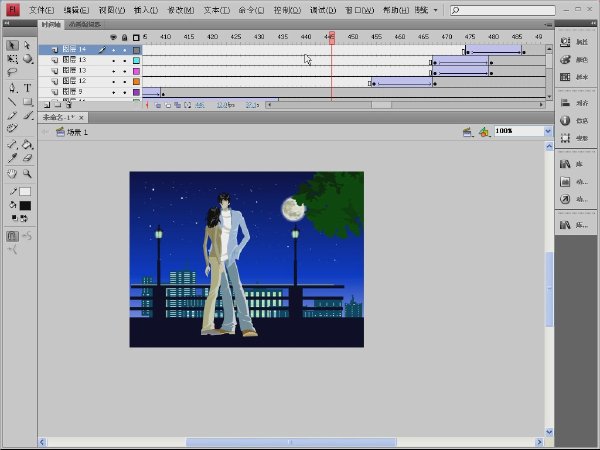Select the Pen tool
This screenshot has width=600, height=450.
[12, 88]
